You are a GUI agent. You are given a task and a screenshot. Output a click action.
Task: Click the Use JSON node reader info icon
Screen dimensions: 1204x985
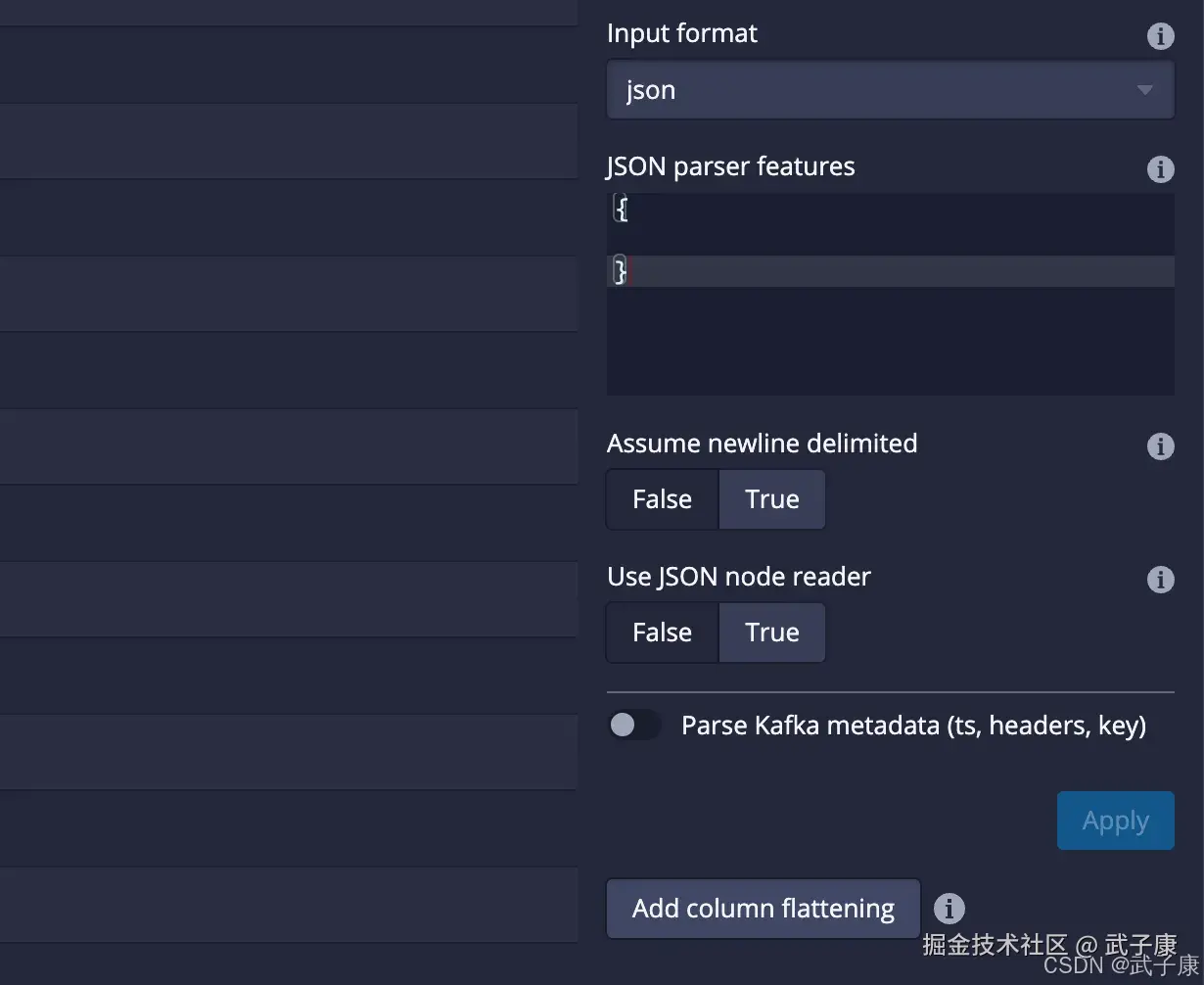(x=1161, y=580)
